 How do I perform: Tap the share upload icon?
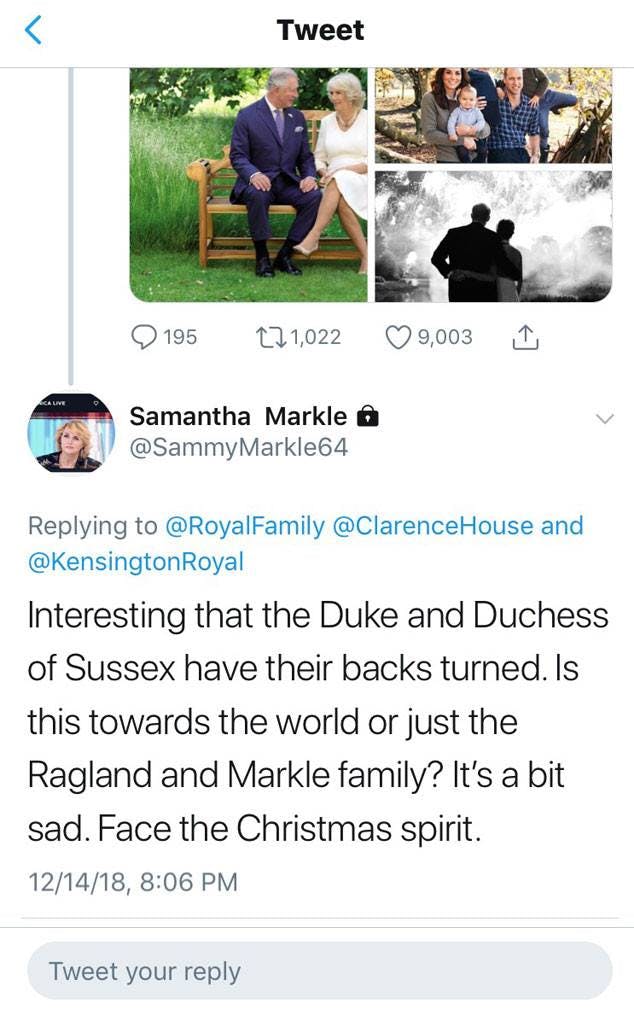point(525,338)
